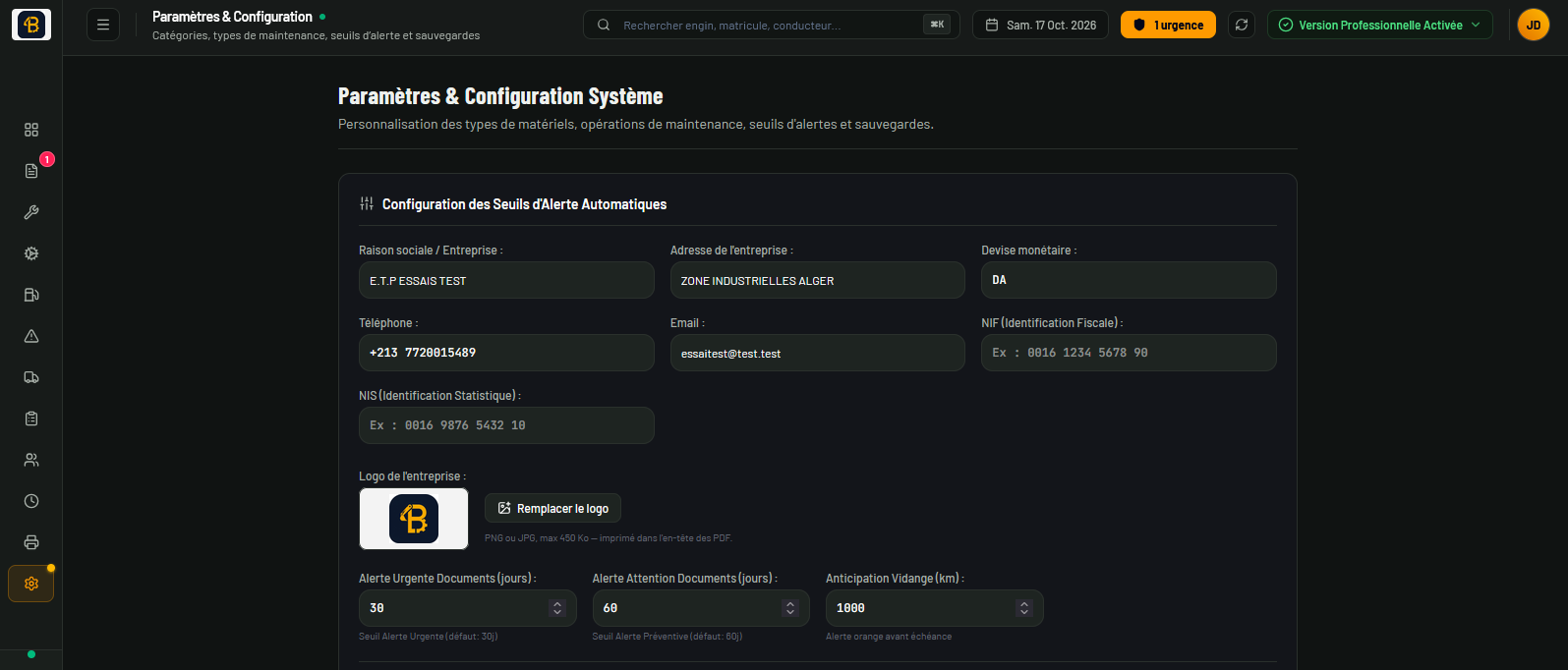This screenshot has width=1568, height=670.
Task: Click the sliders icon beside Configuration des Seuils
Action: point(367,203)
